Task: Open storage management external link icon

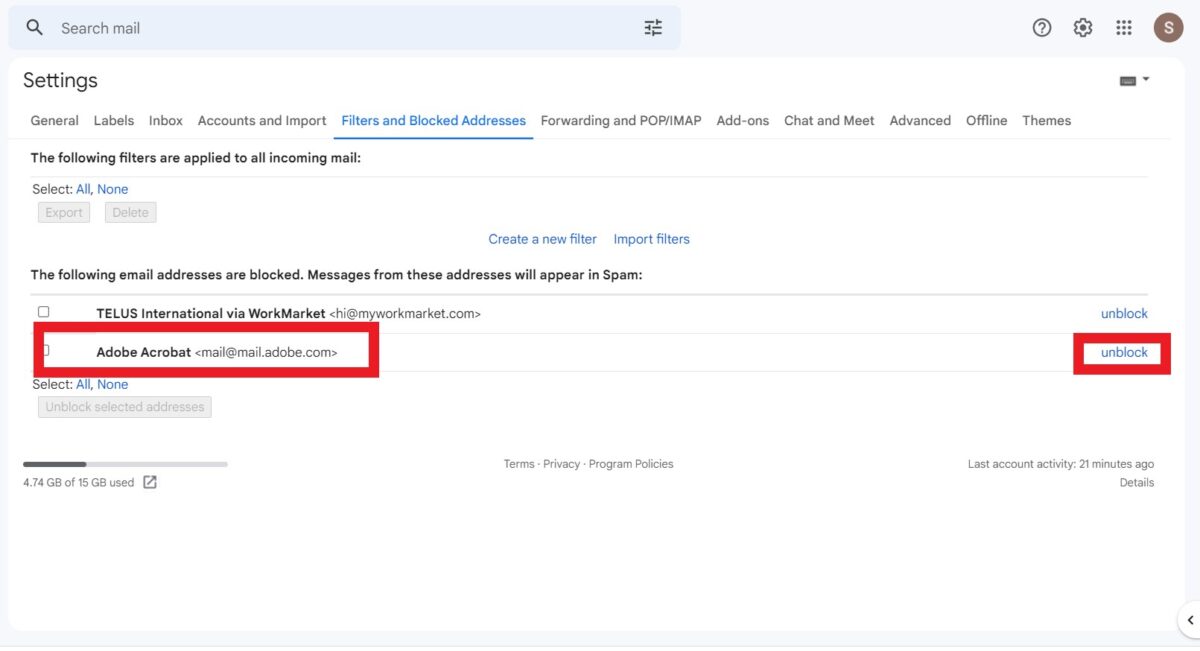Action: [x=150, y=482]
